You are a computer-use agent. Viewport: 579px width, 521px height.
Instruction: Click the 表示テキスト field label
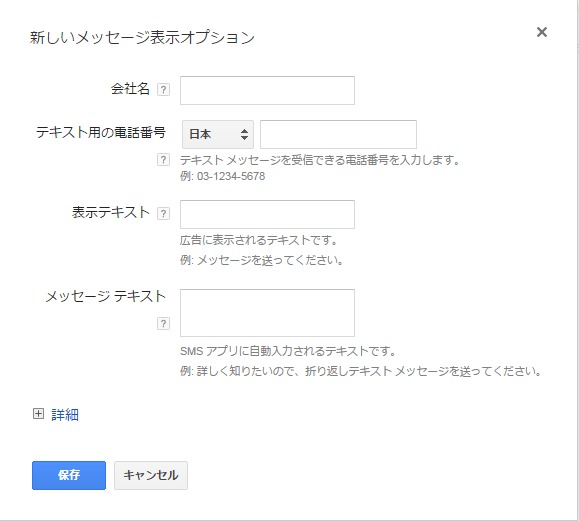(x=110, y=212)
